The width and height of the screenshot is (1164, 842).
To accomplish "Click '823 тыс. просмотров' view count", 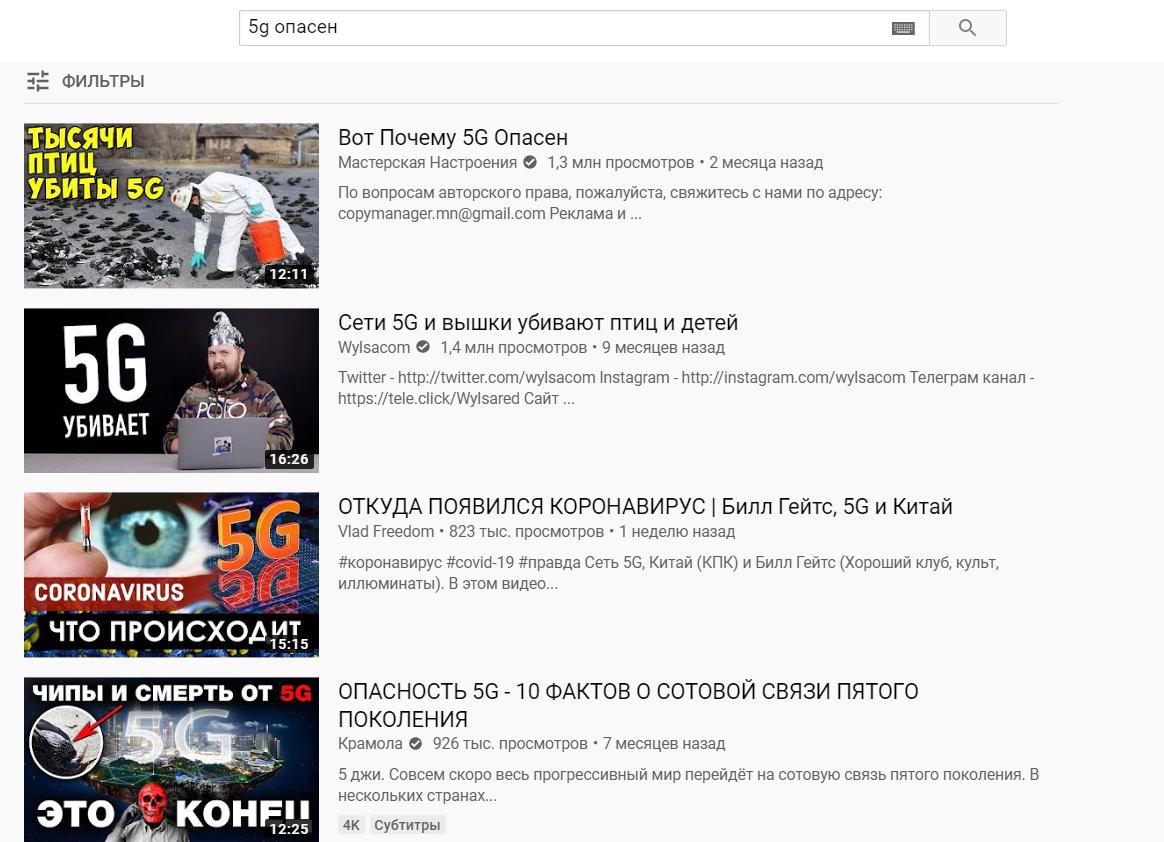I will click(x=526, y=532).
